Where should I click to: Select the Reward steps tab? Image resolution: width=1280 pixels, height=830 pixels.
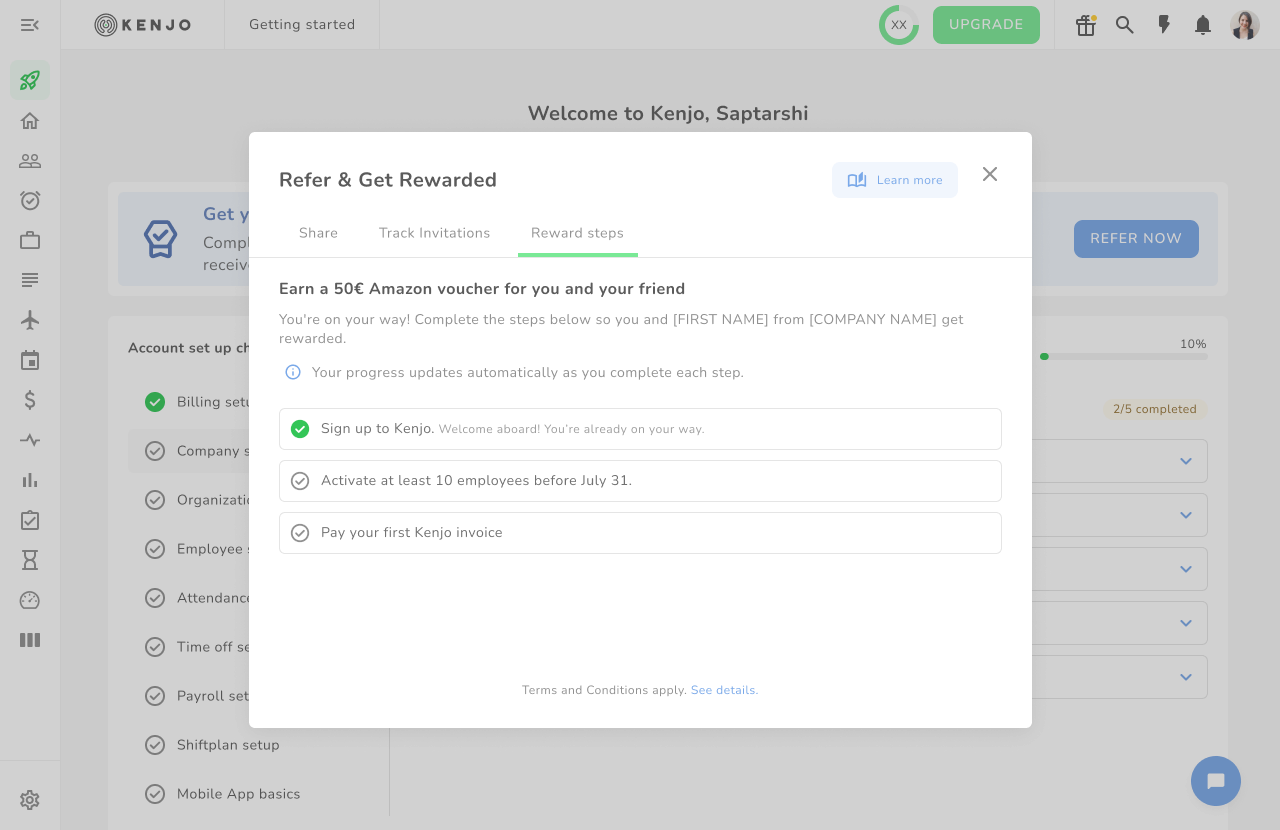point(577,233)
